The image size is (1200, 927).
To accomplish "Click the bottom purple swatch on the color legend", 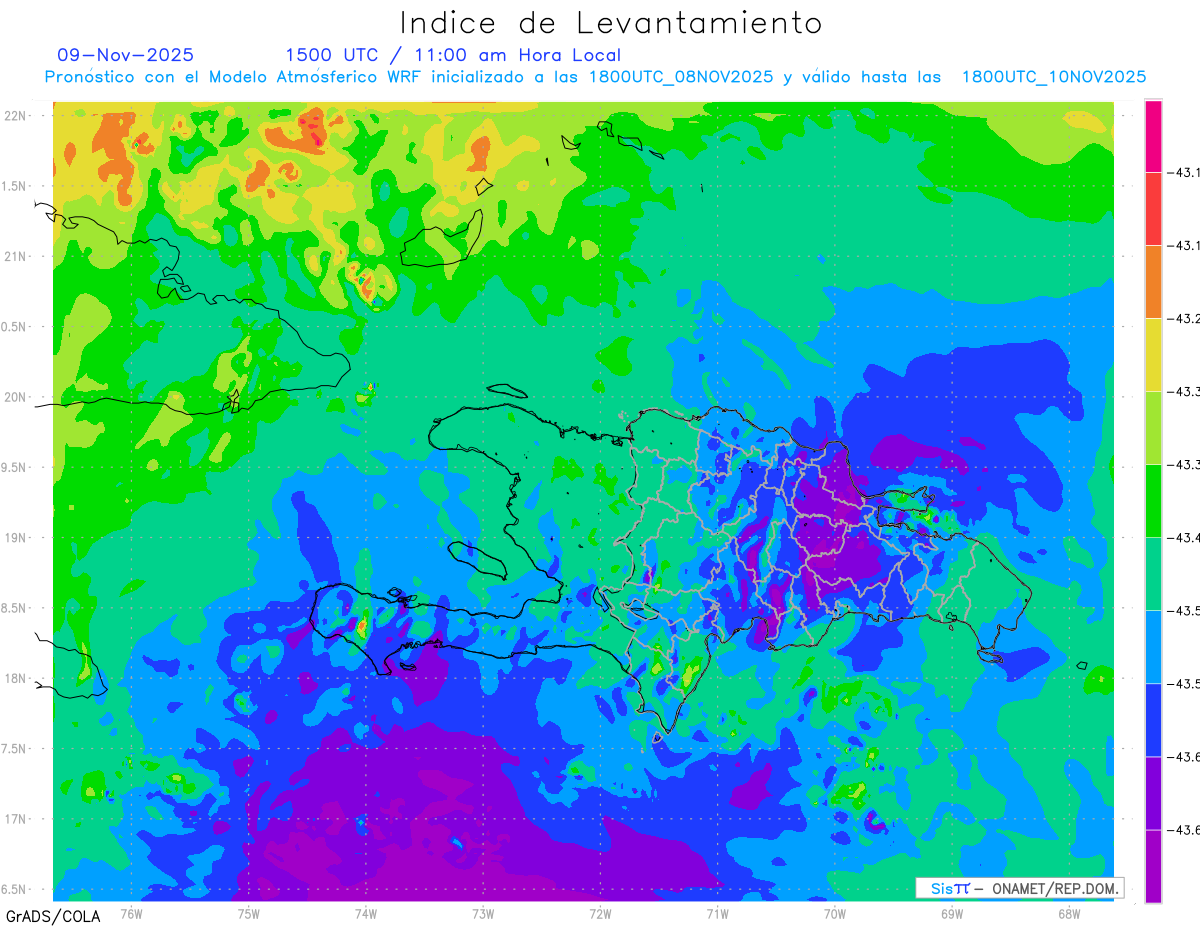I will [1153, 865].
